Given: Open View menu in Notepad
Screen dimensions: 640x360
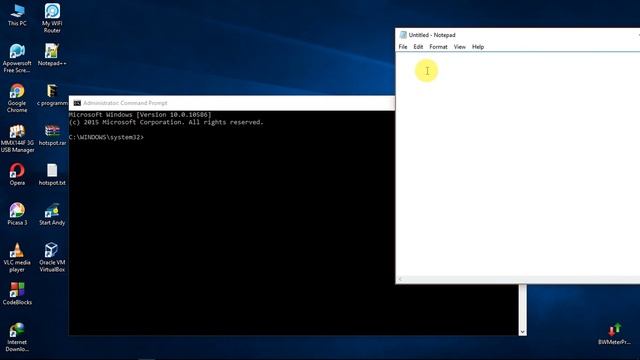Looking at the screenshot, I should 460,47.
